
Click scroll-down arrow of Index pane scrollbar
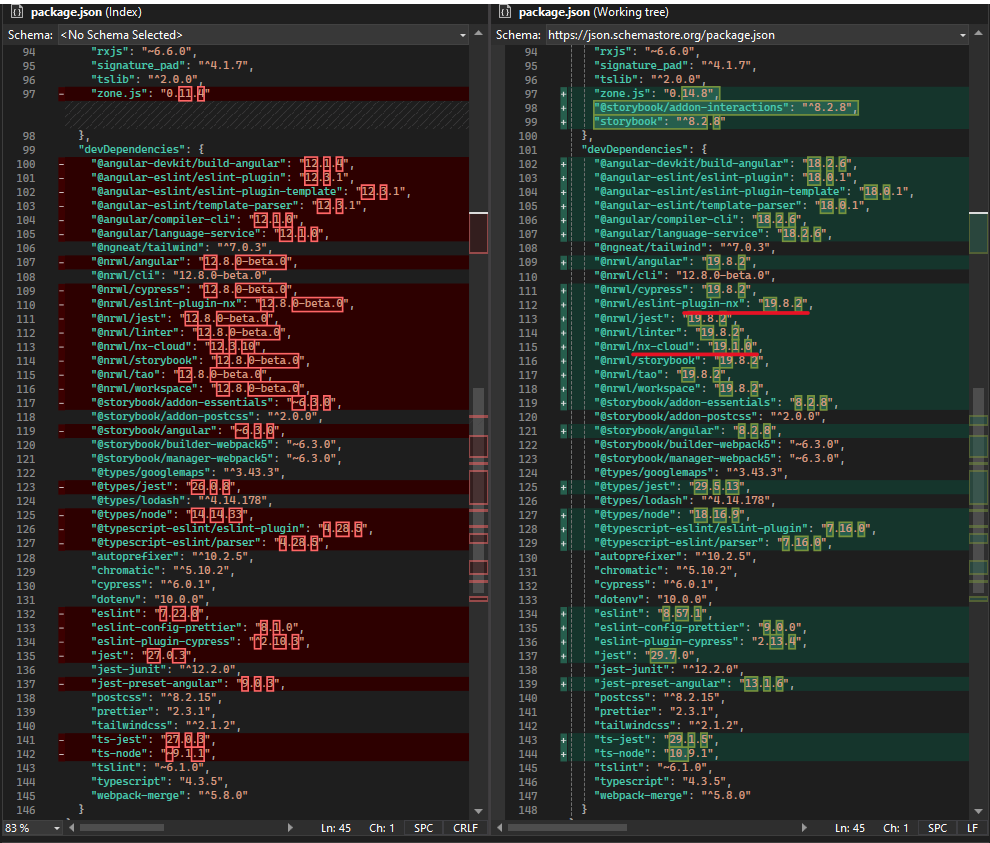478,811
